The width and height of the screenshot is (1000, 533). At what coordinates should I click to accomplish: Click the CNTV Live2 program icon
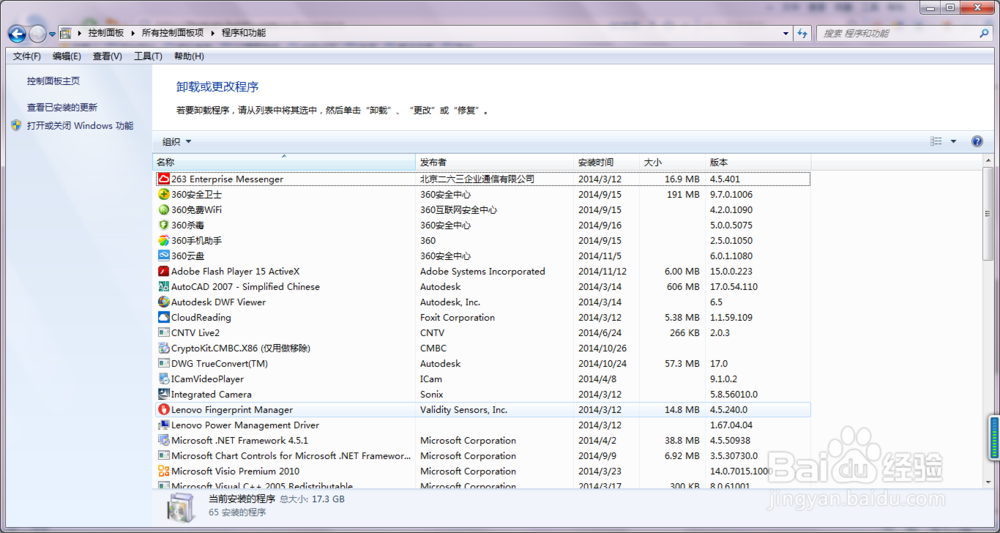[x=163, y=333]
